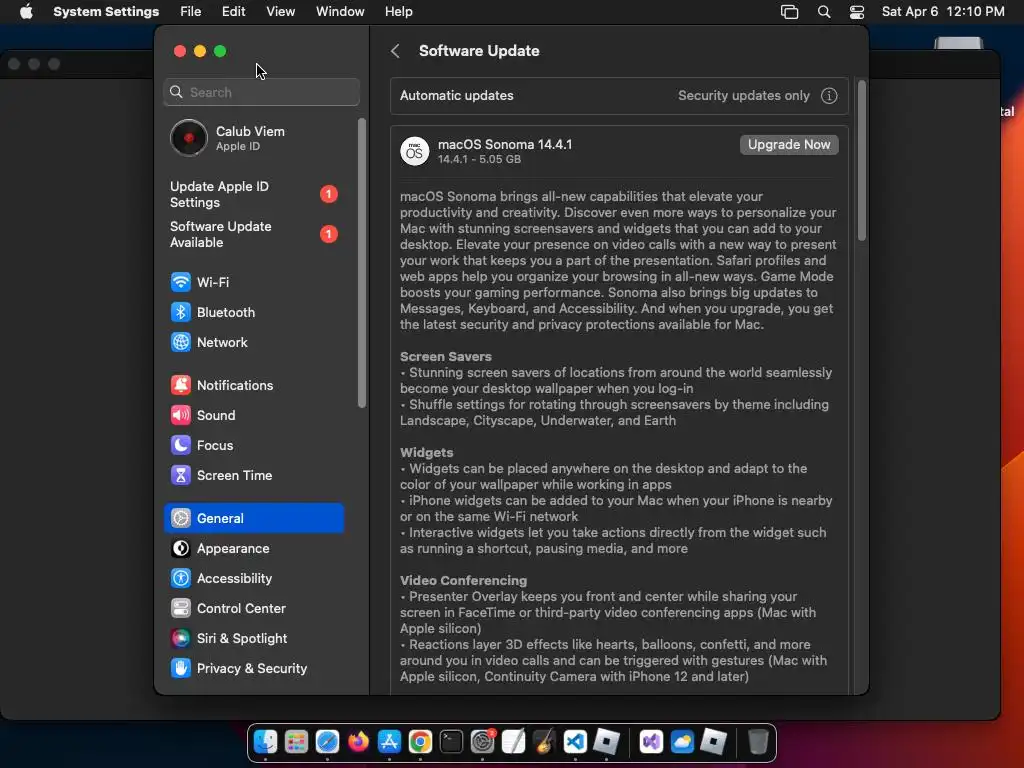This screenshot has width=1024, height=768.
Task: Open the System Settings app menu
Action: click(106, 12)
